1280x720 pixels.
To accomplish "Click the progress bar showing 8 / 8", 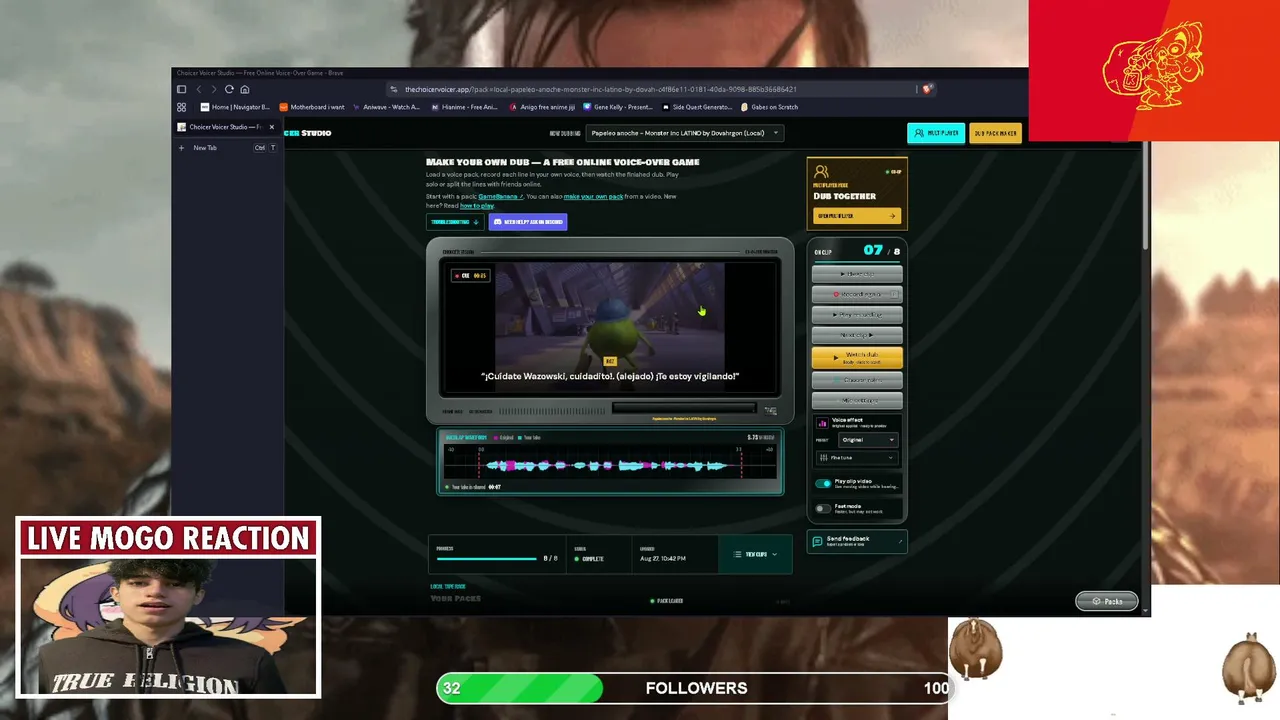I will (x=487, y=558).
